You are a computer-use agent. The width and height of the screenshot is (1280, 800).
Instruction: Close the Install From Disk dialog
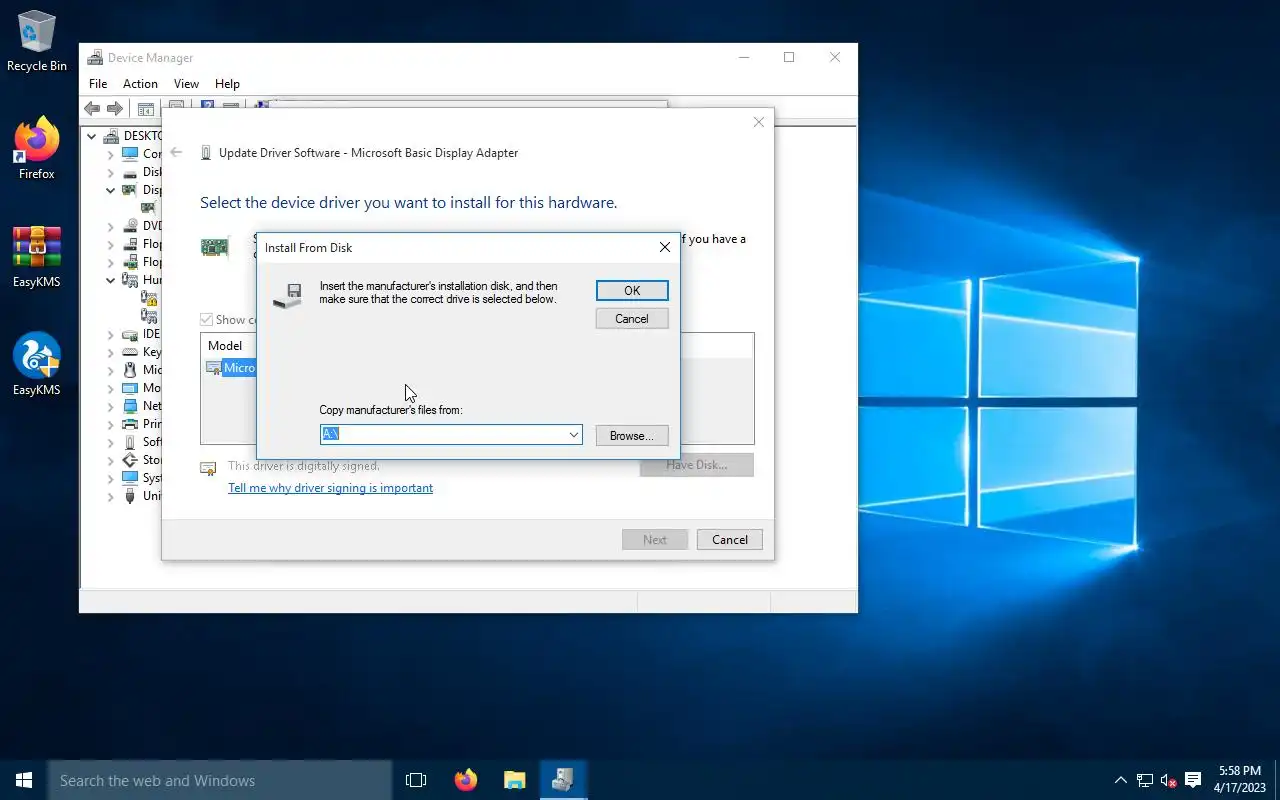[x=665, y=247]
